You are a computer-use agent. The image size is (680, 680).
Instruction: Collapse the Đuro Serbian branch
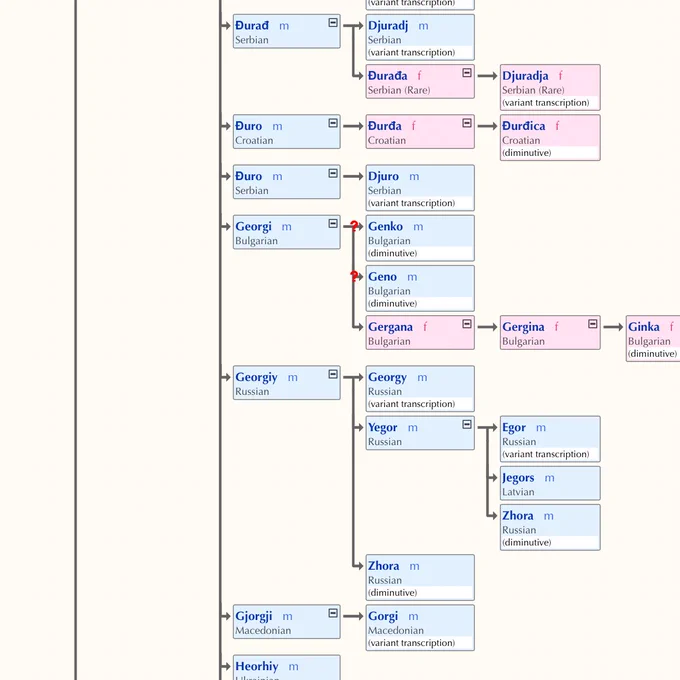(x=333, y=173)
